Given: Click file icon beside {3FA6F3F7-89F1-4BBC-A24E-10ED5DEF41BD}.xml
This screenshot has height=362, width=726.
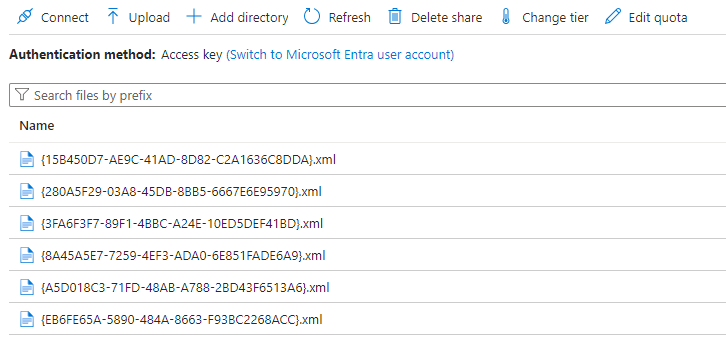Looking at the screenshot, I should (x=27, y=223).
